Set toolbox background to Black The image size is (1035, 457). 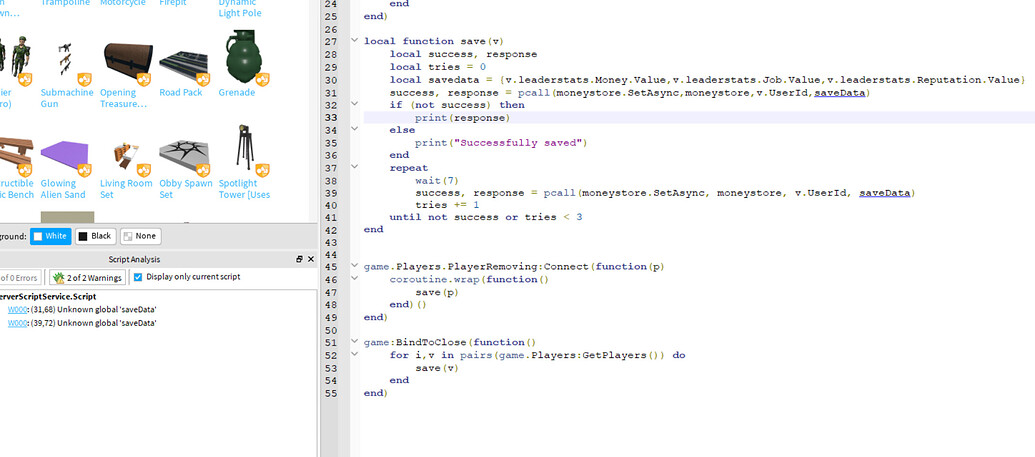point(96,236)
